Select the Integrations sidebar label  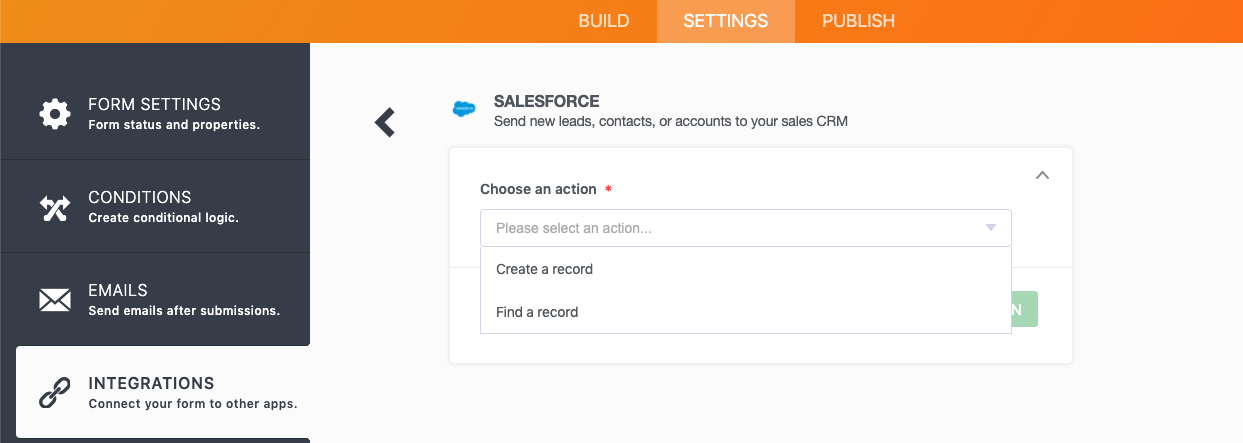[x=151, y=383]
